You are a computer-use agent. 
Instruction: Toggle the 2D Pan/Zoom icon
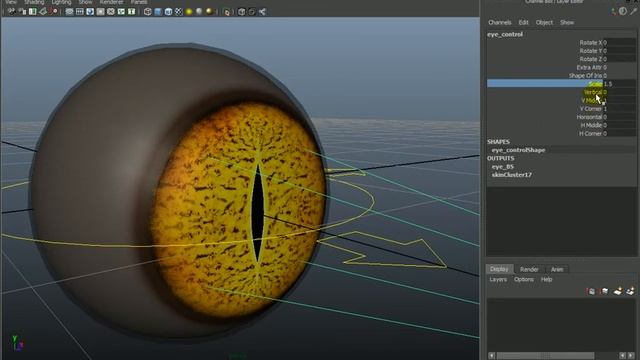53,12
